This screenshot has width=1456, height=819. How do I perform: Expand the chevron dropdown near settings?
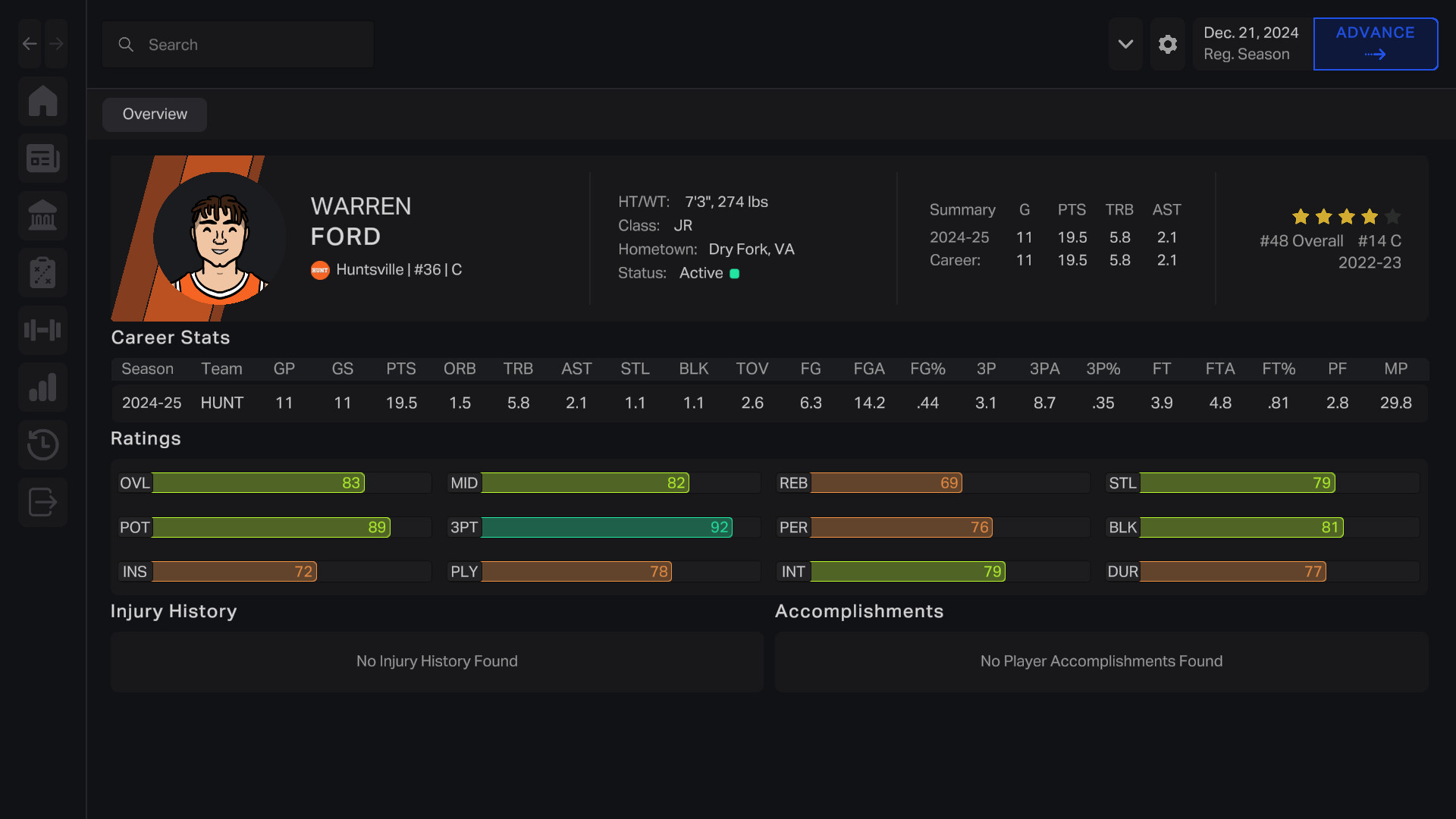(1125, 44)
